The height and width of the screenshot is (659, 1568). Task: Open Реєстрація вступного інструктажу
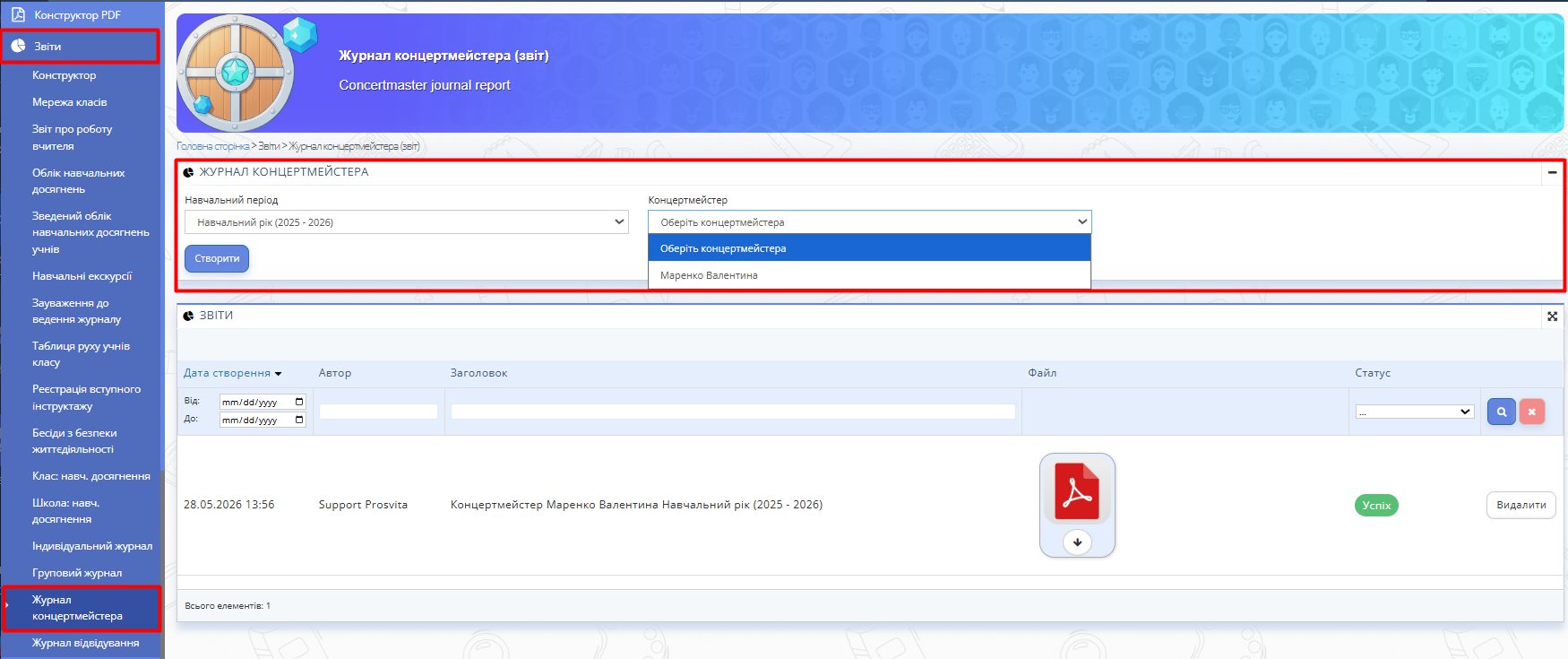click(86, 397)
